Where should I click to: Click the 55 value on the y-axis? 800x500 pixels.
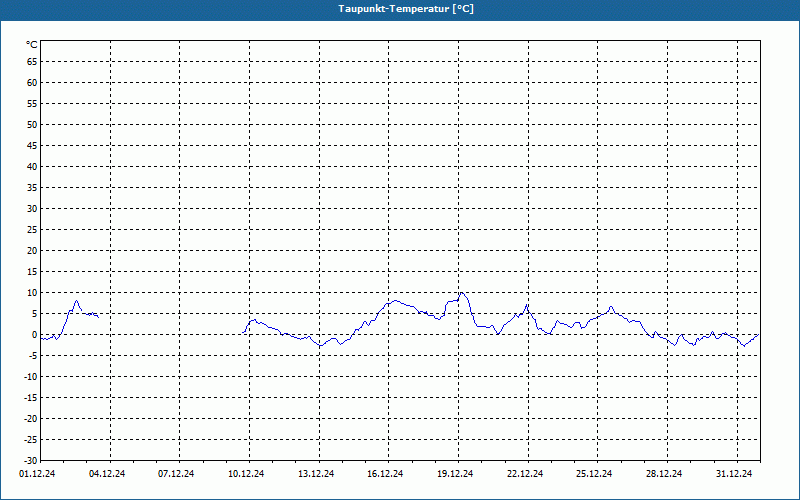pyautogui.click(x=32, y=104)
